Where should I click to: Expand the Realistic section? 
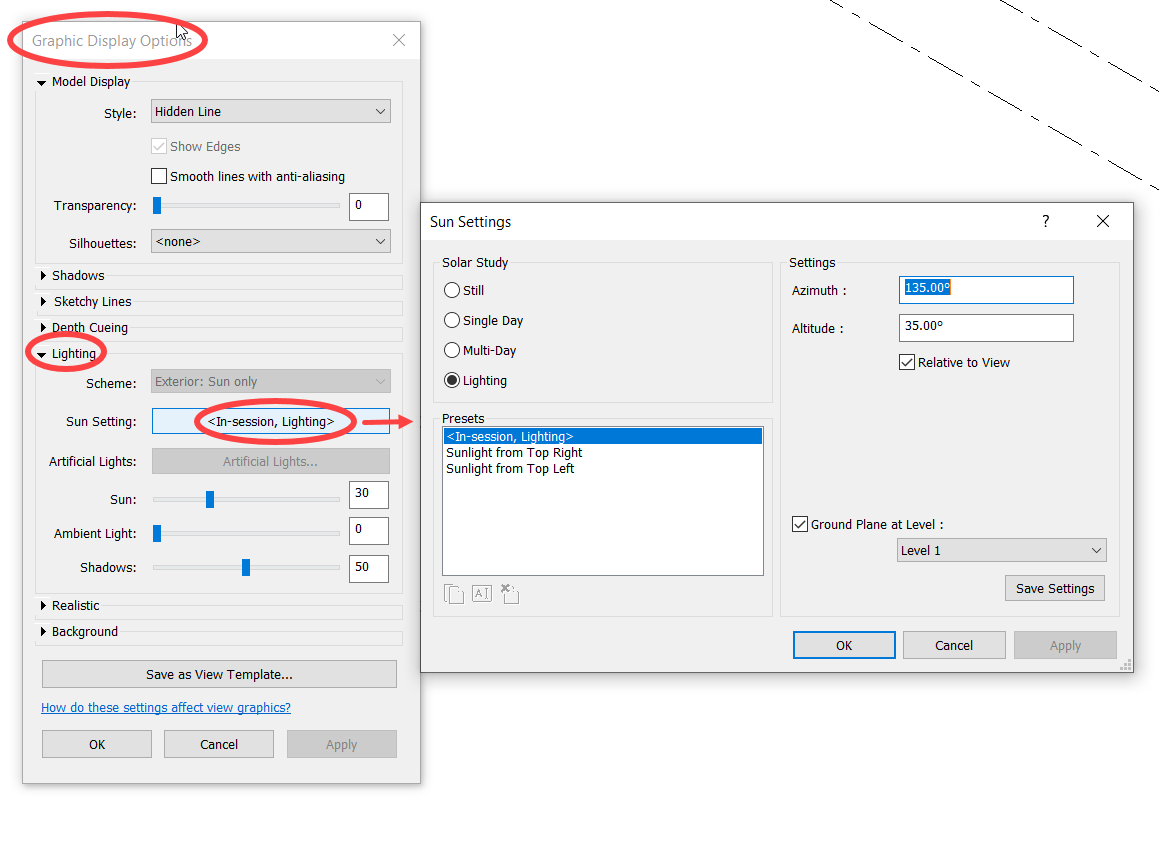coord(43,605)
